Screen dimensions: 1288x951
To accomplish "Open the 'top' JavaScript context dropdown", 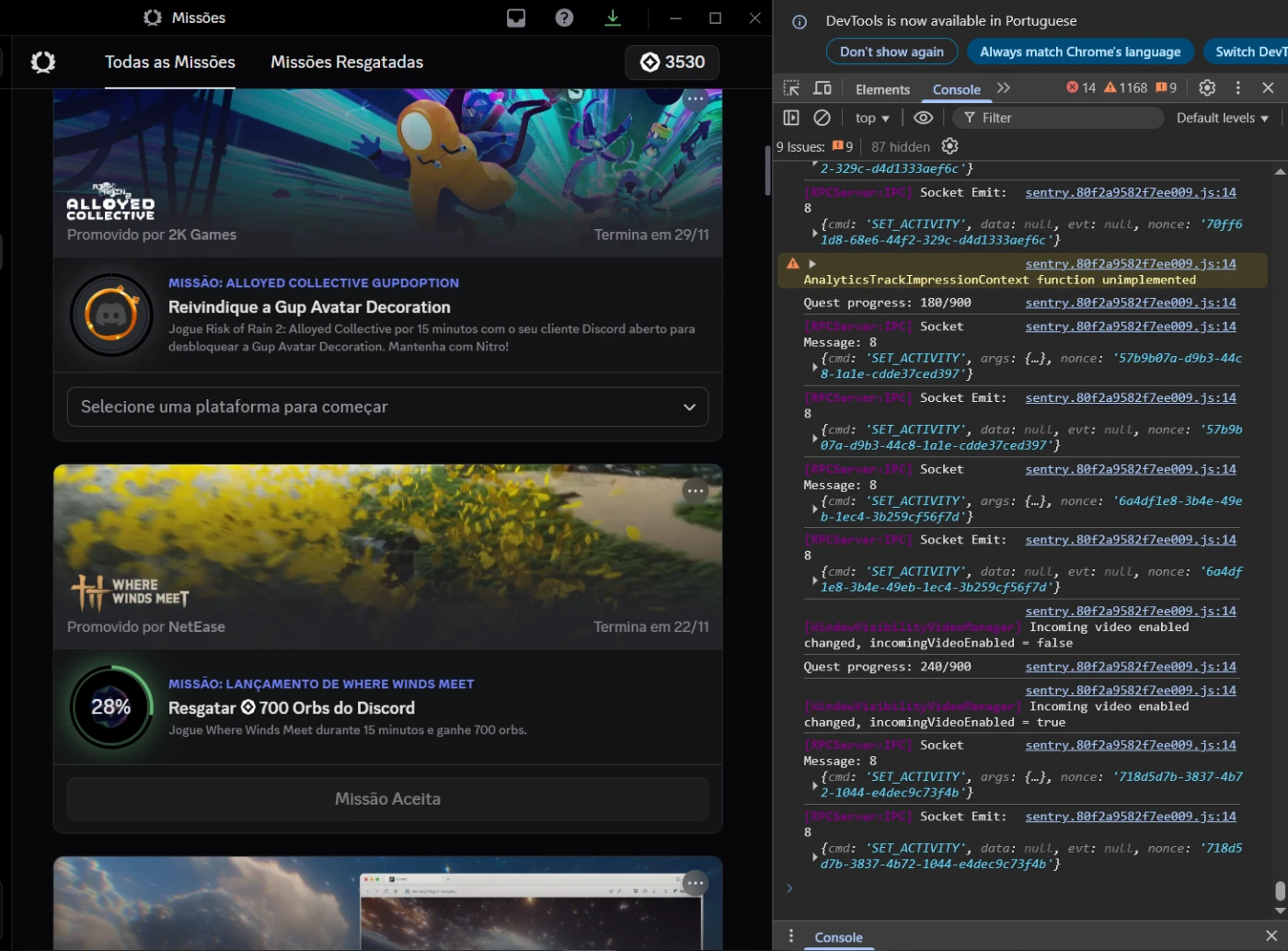I will (872, 118).
